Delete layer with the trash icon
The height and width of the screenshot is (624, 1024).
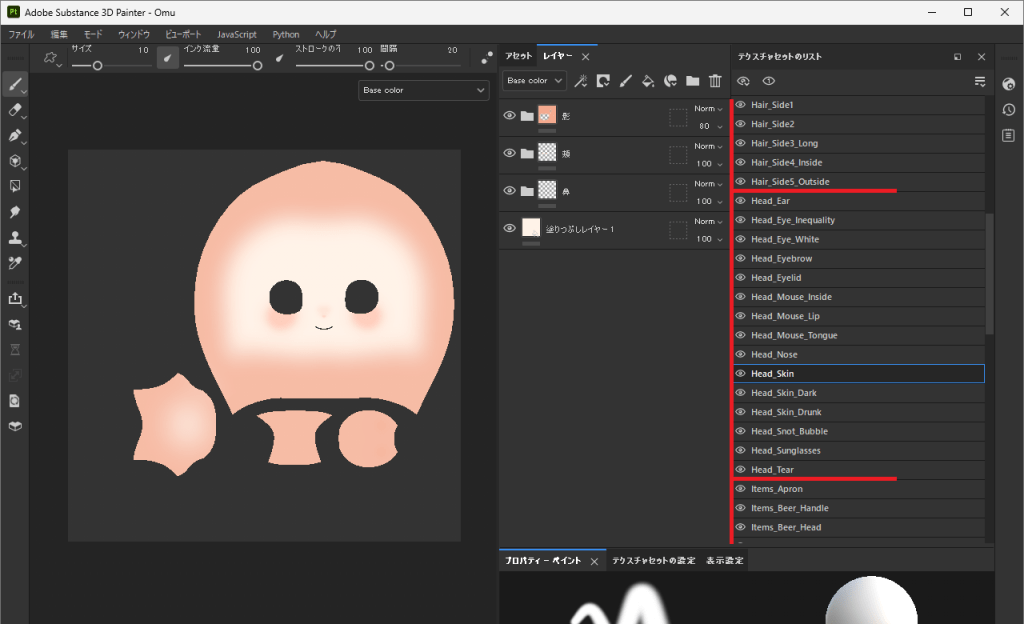coord(715,81)
